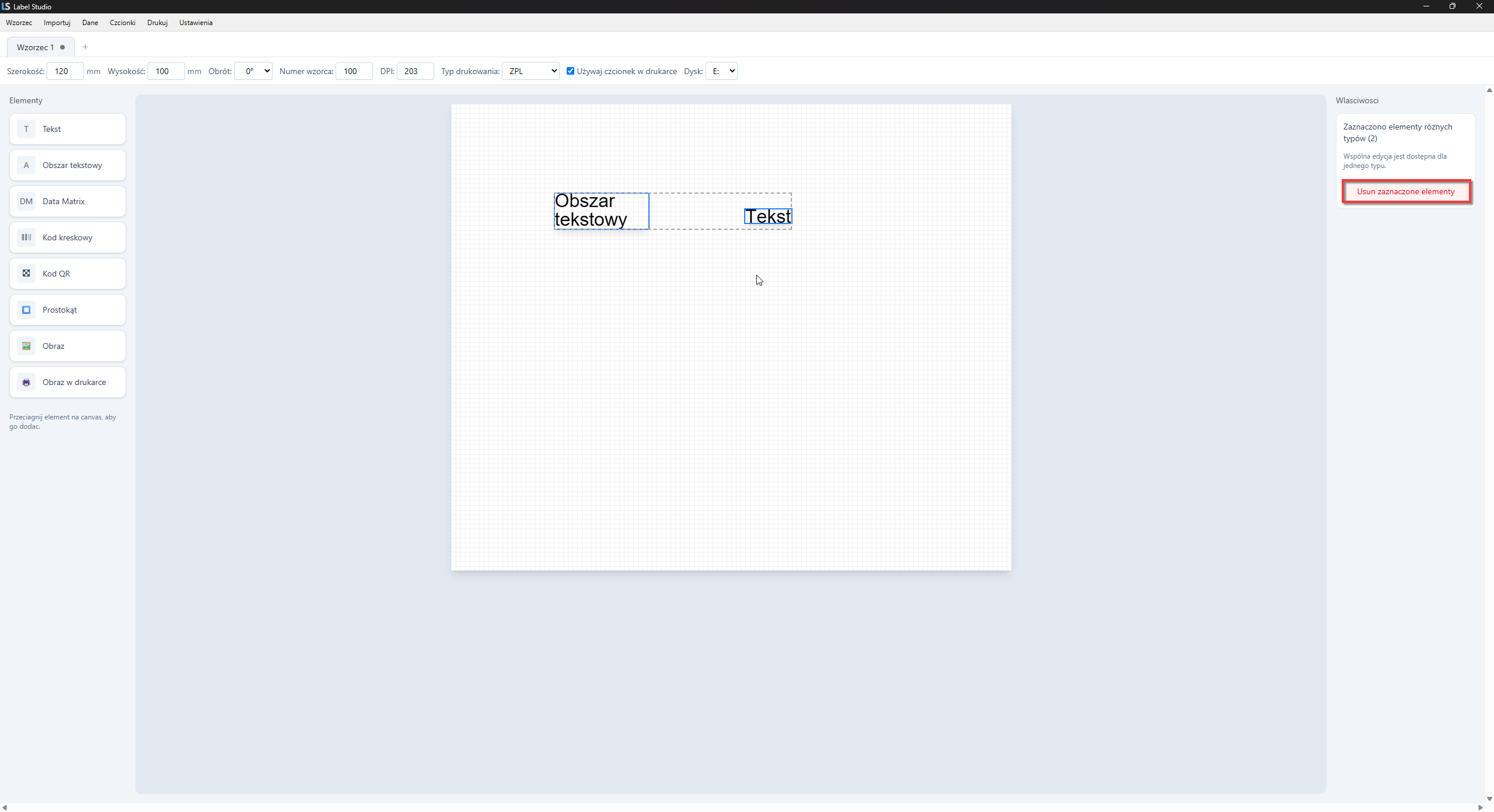Screen dimensions: 1494x812
Task: Select the Tekst element icon
Action: click(26, 129)
